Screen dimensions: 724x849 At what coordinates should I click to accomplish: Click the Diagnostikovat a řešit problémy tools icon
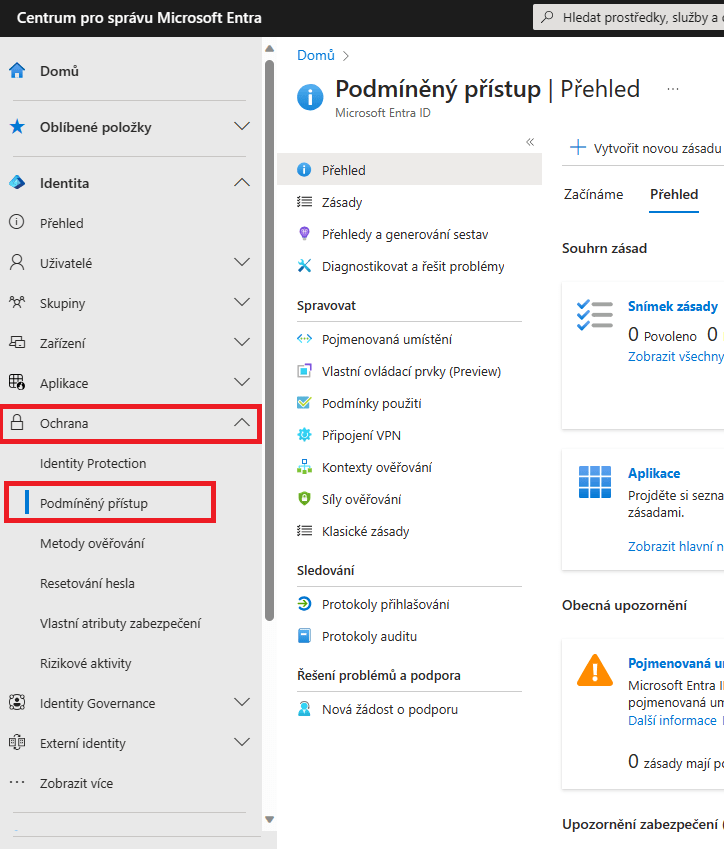pyautogui.click(x=305, y=266)
